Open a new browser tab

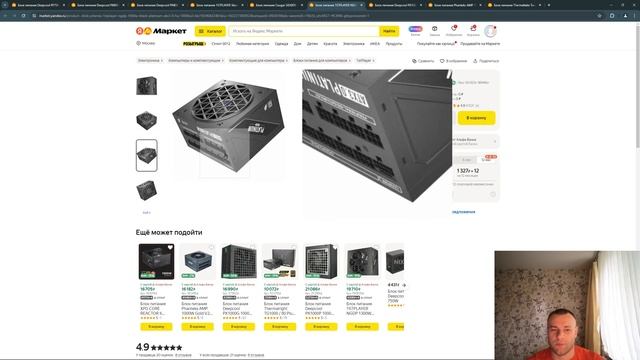[549, 5]
